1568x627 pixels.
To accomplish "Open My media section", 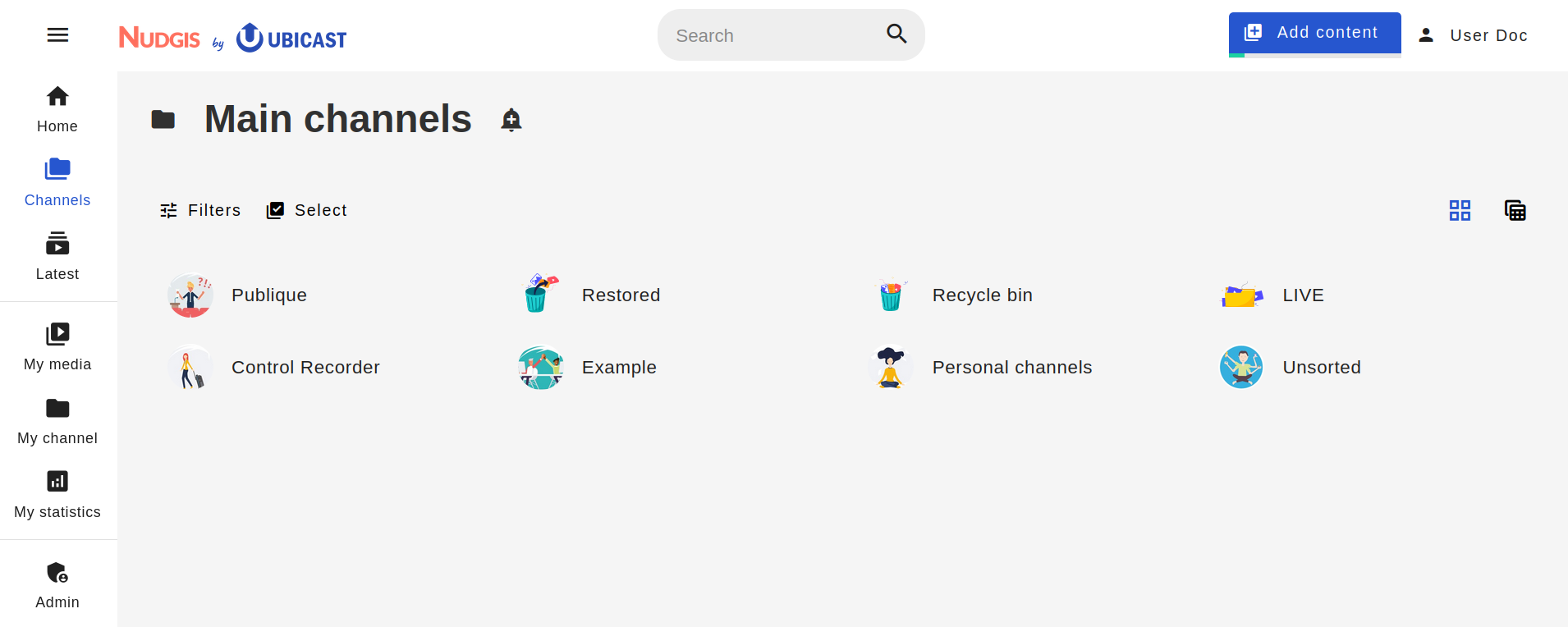I will pos(57,347).
